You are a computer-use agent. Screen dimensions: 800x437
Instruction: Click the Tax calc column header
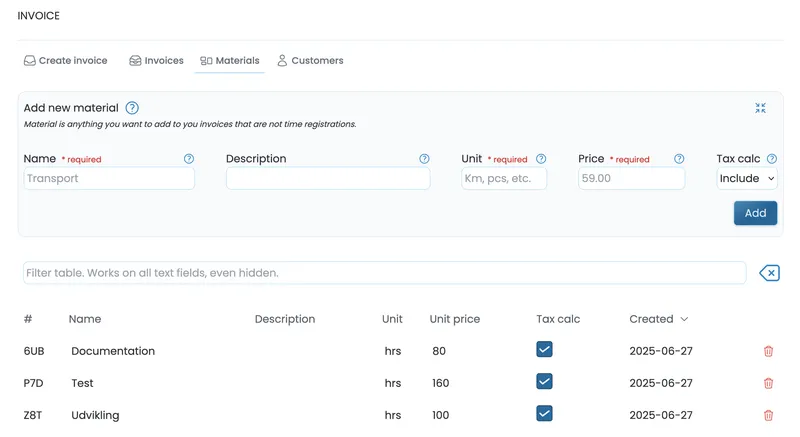click(x=558, y=319)
